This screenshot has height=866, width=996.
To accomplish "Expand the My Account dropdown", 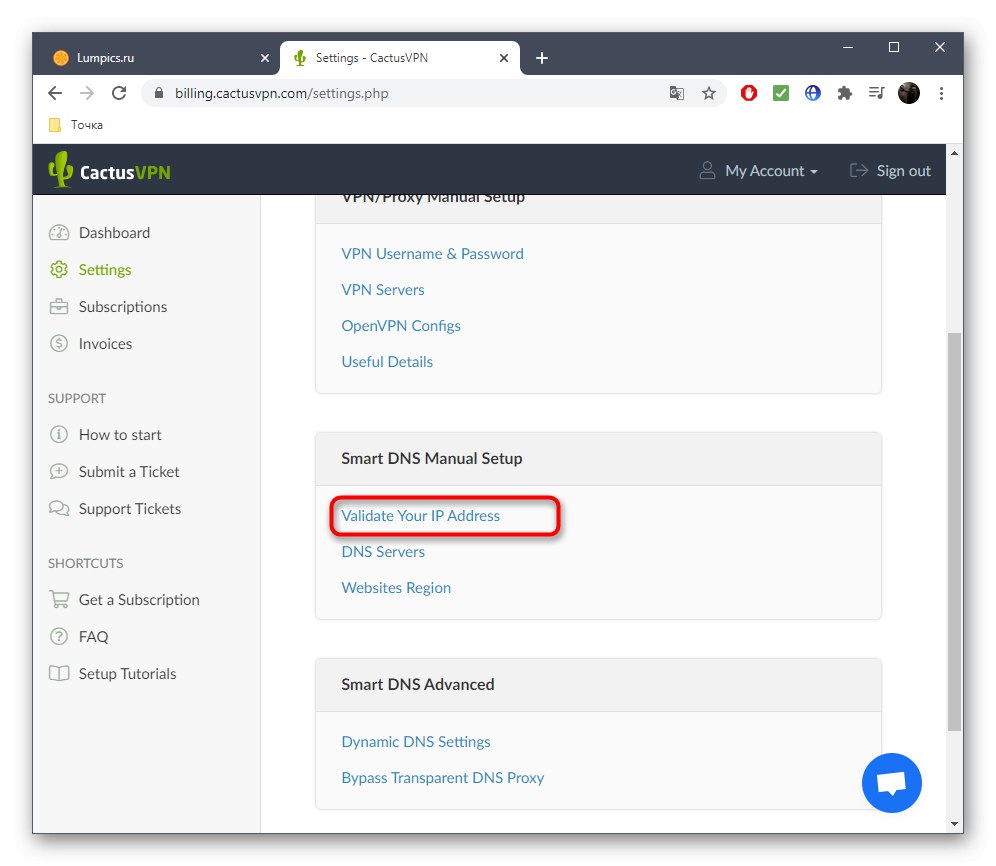I will pyautogui.click(x=759, y=171).
